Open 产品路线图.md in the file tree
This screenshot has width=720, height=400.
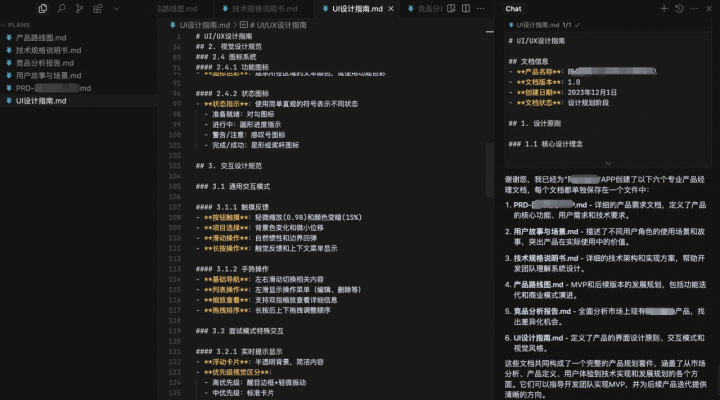(x=41, y=38)
